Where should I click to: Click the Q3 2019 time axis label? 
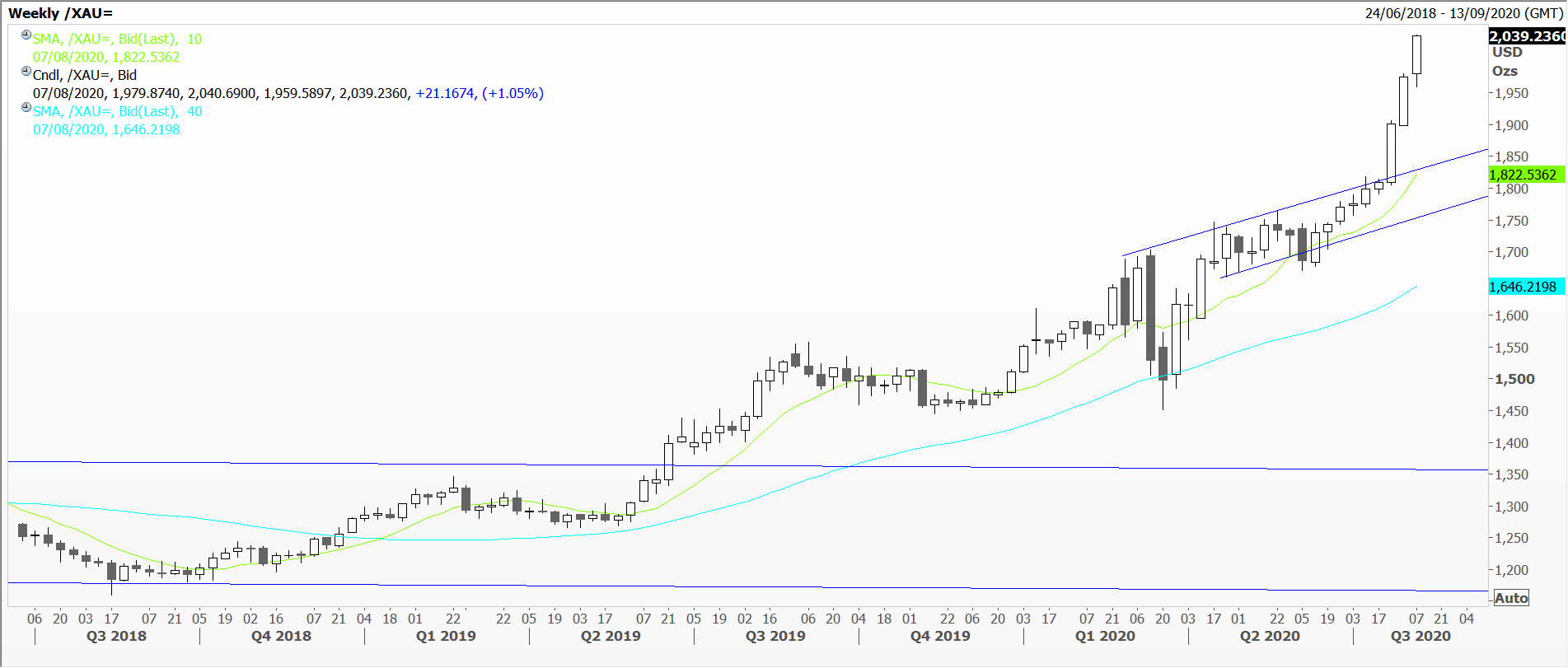[x=775, y=636]
